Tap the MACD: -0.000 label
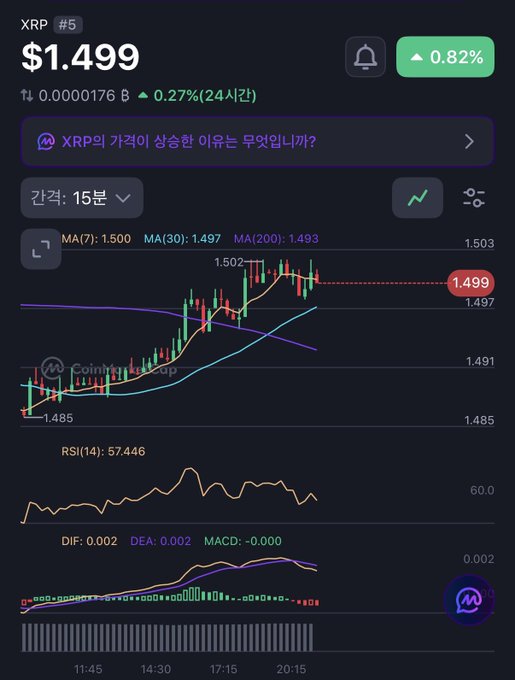 [x=243, y=541]
